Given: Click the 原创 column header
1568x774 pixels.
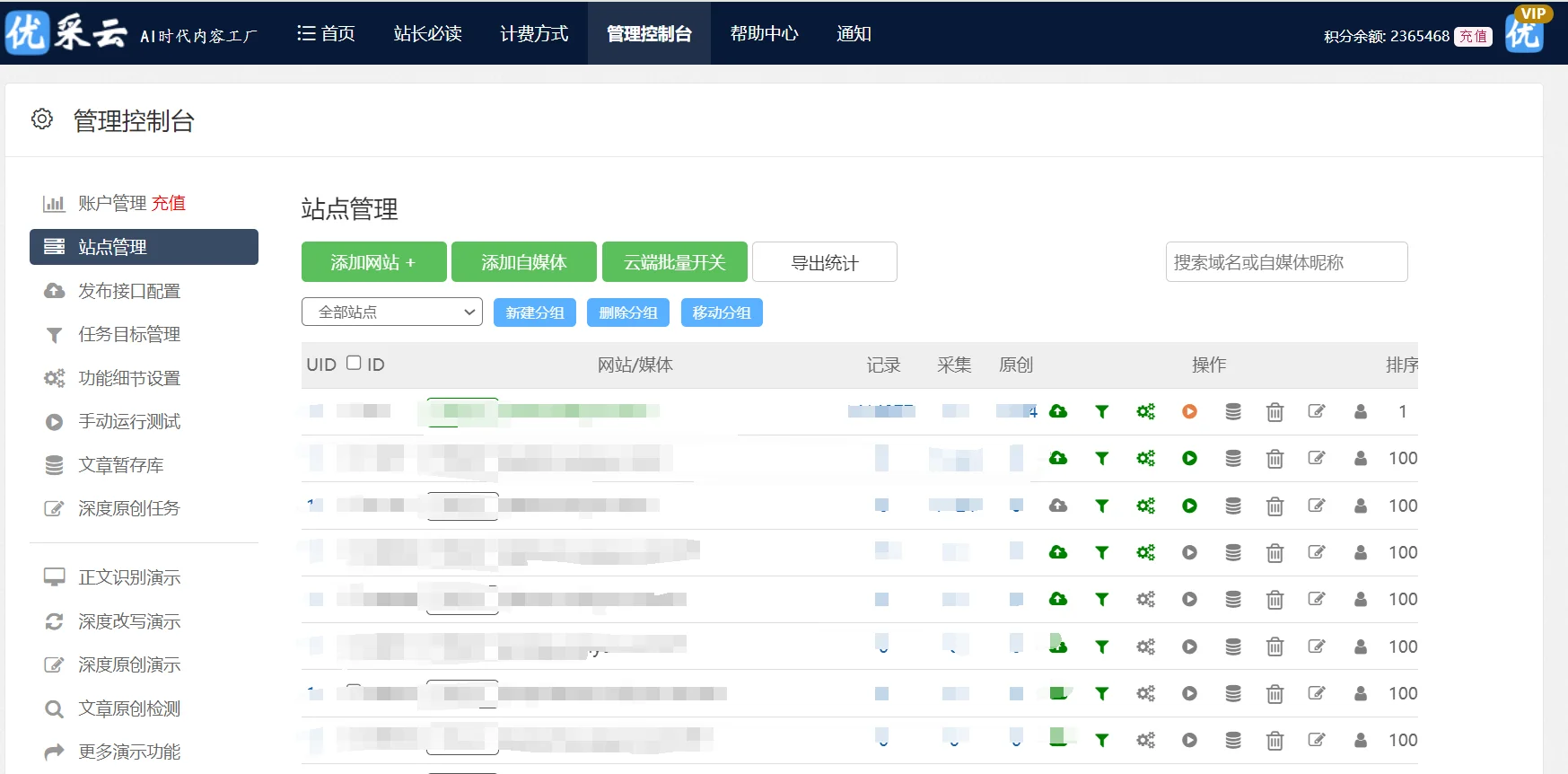Looking at the screenshot, I should (1016, 365).
